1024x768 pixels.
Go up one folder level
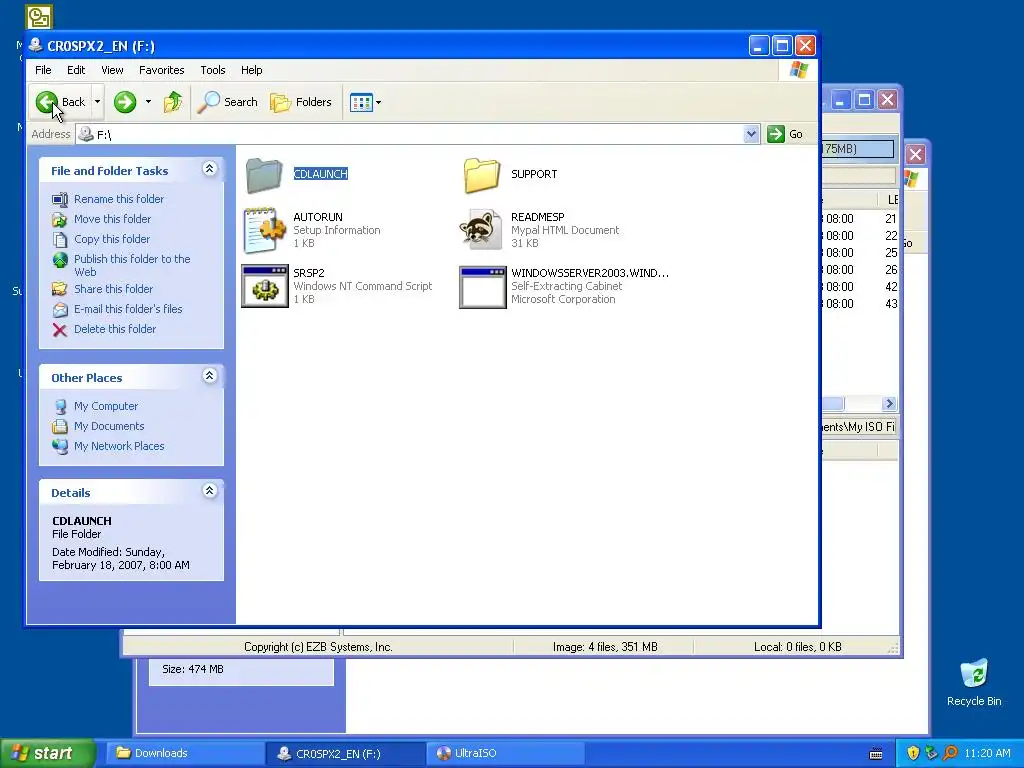pyautogui.click(x=172, y=102)
